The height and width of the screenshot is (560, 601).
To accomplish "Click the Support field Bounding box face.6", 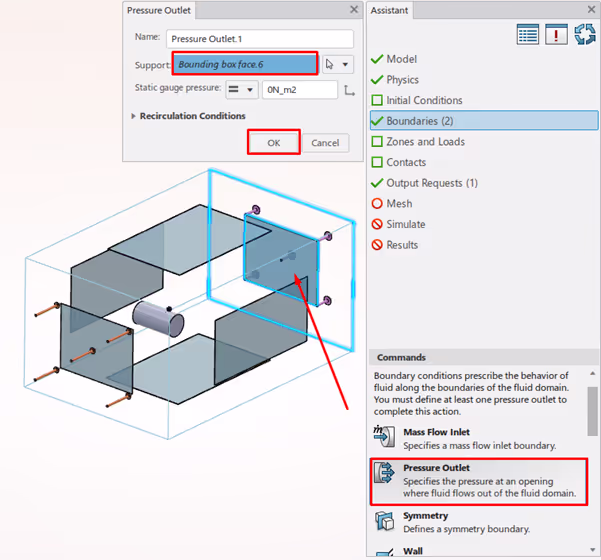I will [x=245, y=64].
